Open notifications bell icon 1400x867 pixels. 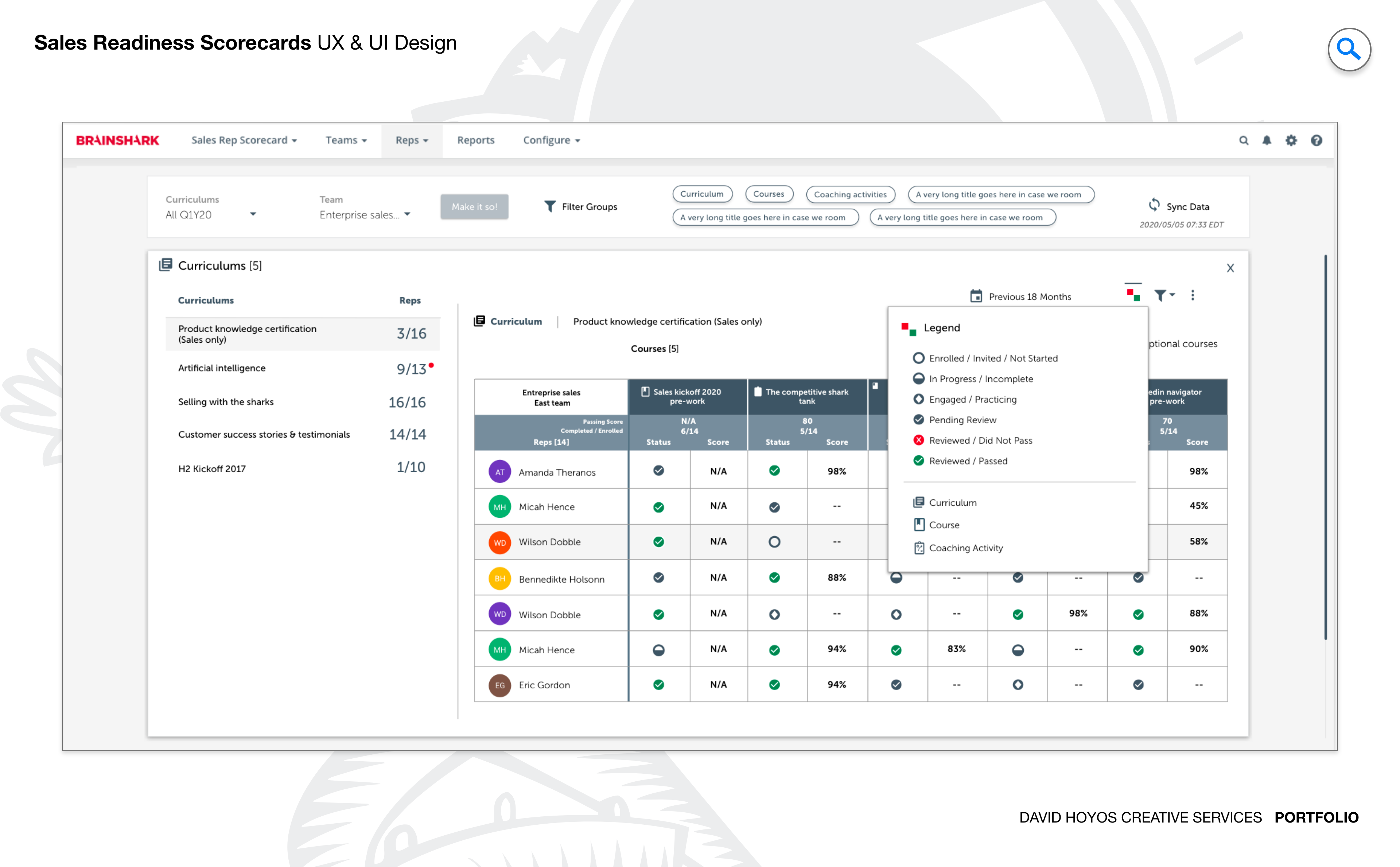pyautogui.click(x=1267, y=140)
